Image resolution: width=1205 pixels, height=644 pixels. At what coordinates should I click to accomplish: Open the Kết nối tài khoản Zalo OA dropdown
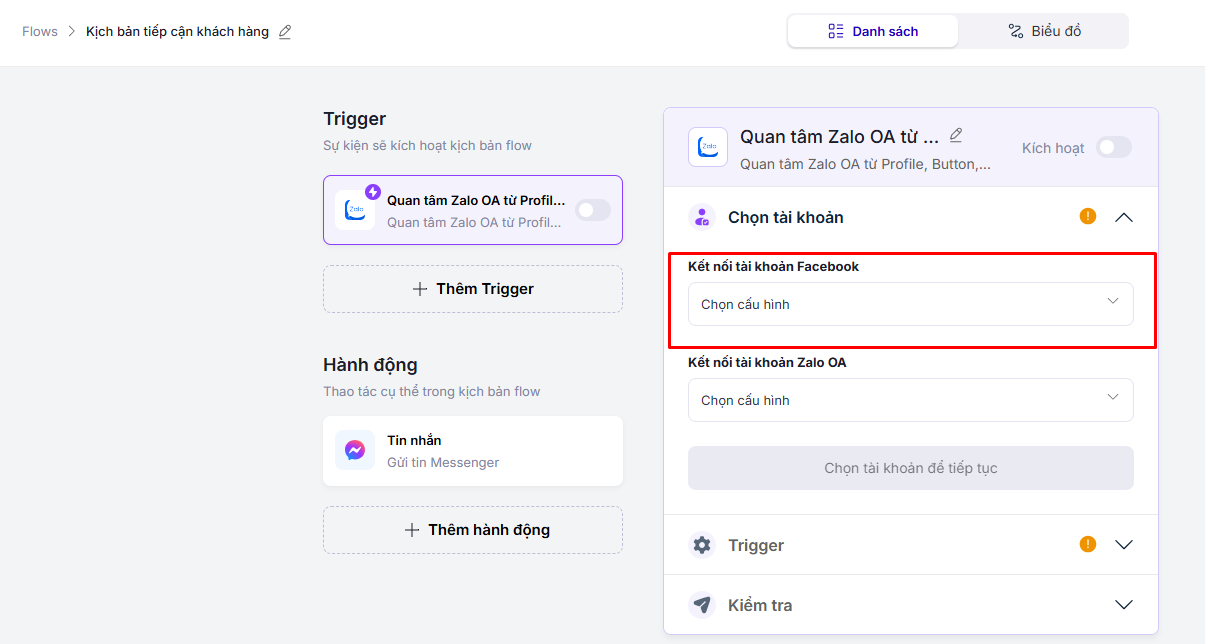tap(910, 400)
